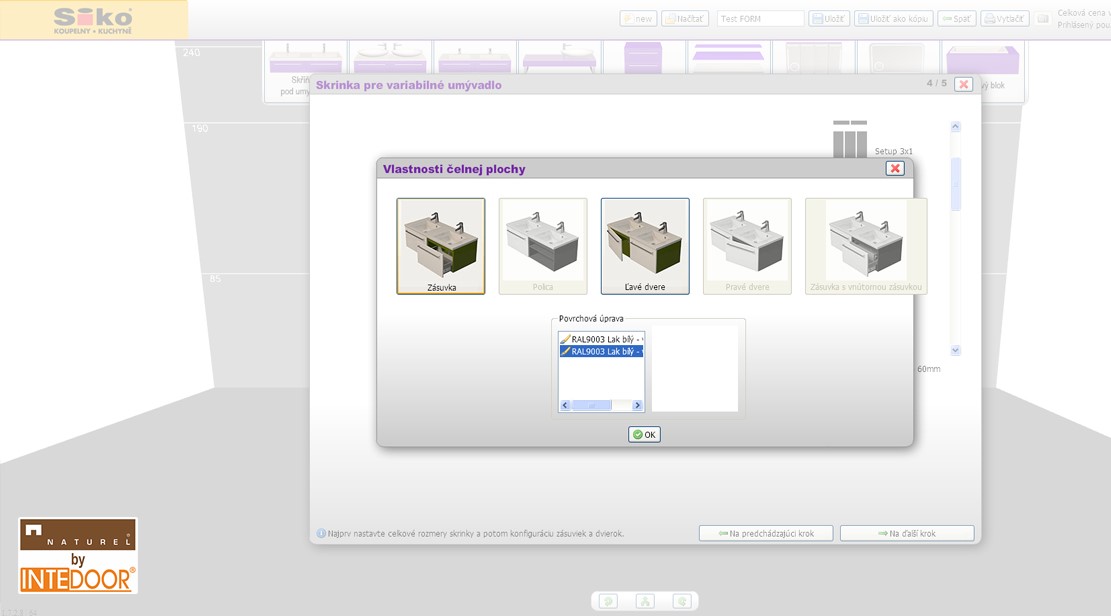Click Uložiť ako kópiu toolbar button
This screenshot has height=616, width=1111.
[894, 19]
